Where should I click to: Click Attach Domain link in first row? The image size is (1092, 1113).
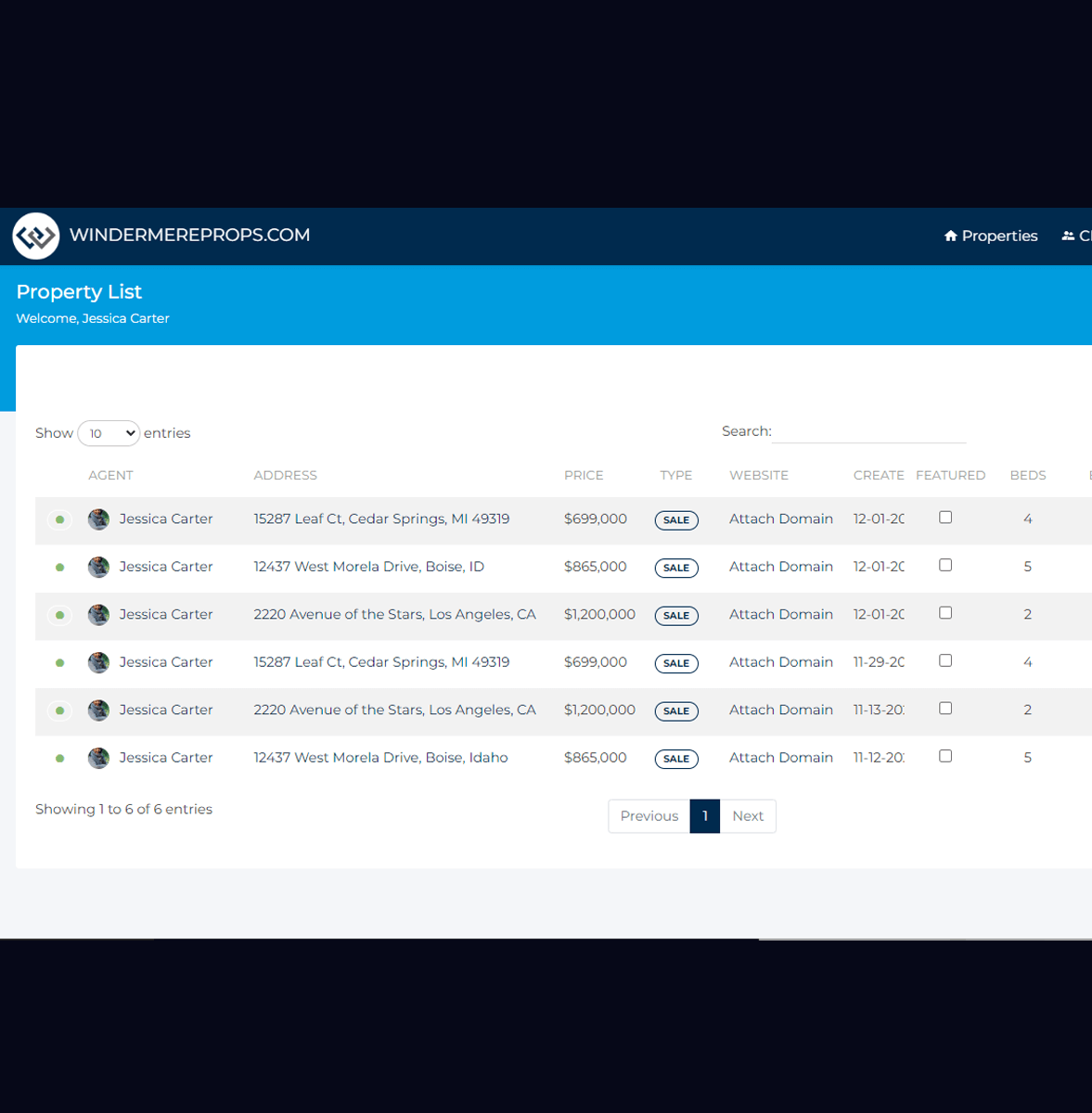tap(780, 519)
